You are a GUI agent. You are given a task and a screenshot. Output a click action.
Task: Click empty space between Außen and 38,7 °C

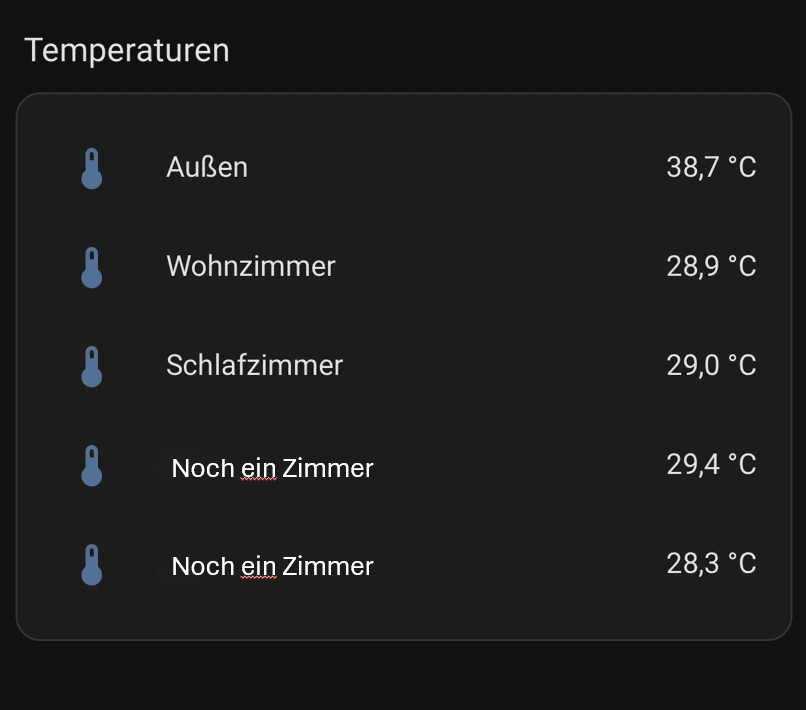point(457,167)
